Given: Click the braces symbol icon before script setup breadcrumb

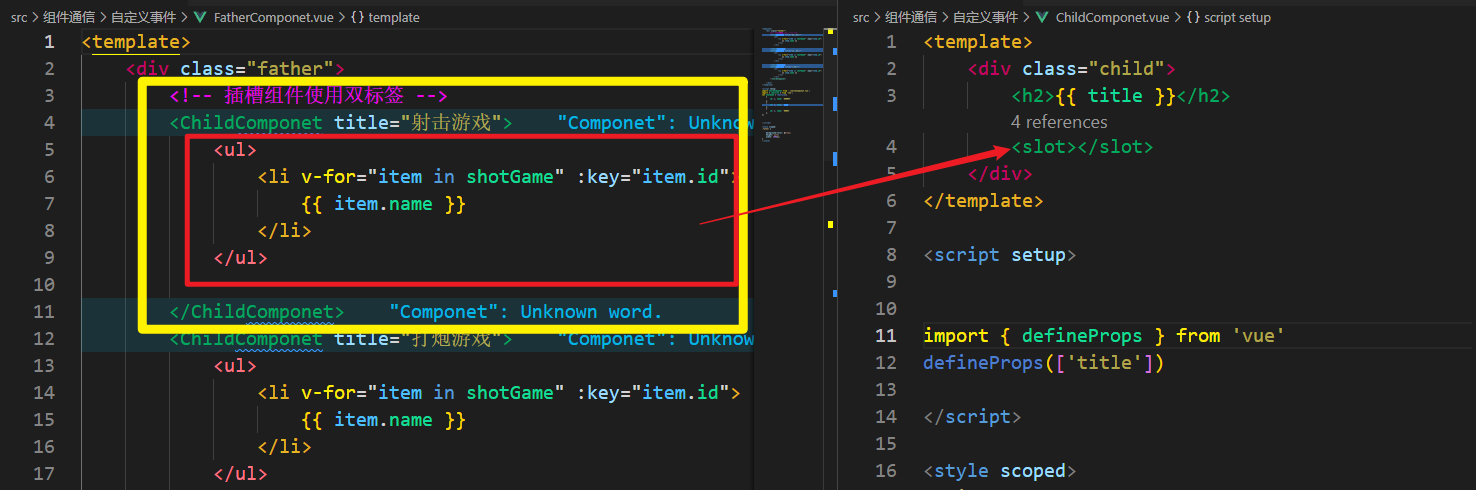Looking at the screenshot, I should (x=1193, y=17).
